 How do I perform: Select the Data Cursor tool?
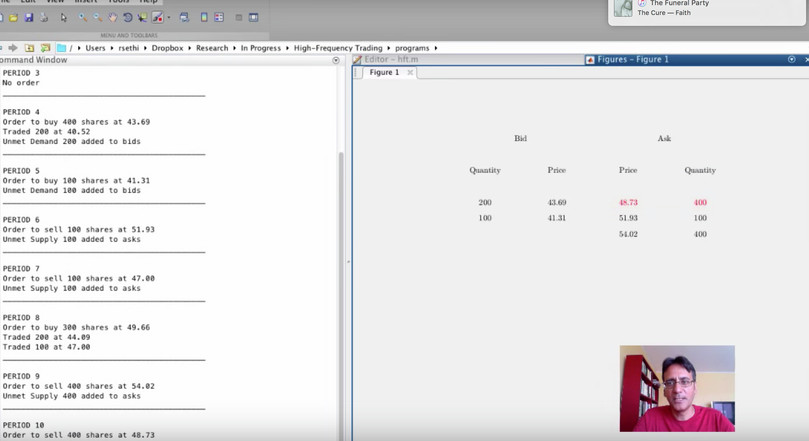coord(142,18)
